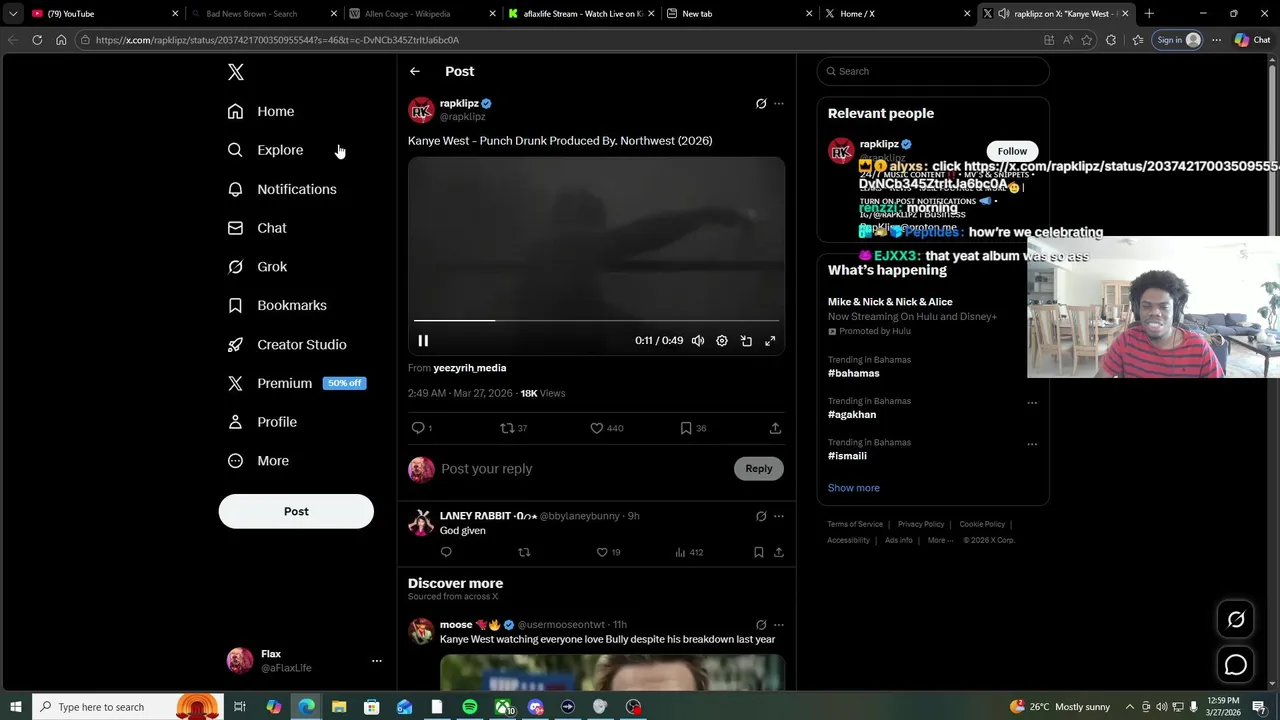Open Creator Studio in sidebar

coord(287,344)
